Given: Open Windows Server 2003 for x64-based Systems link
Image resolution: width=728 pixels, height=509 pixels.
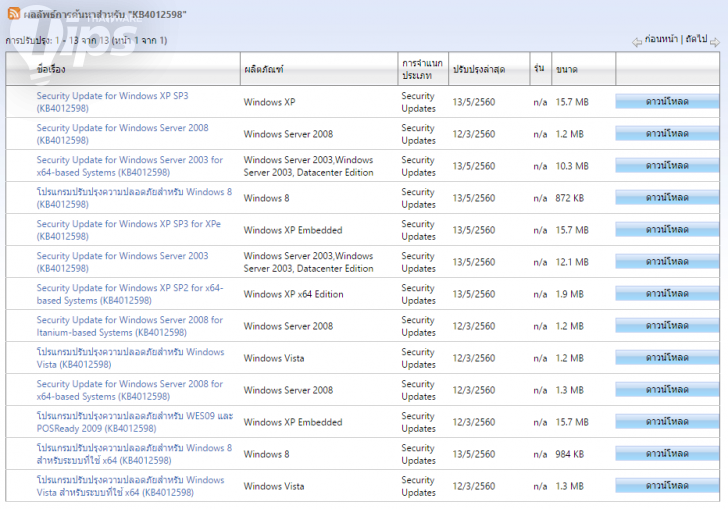Looking at the screenshot, I should 130,166.
